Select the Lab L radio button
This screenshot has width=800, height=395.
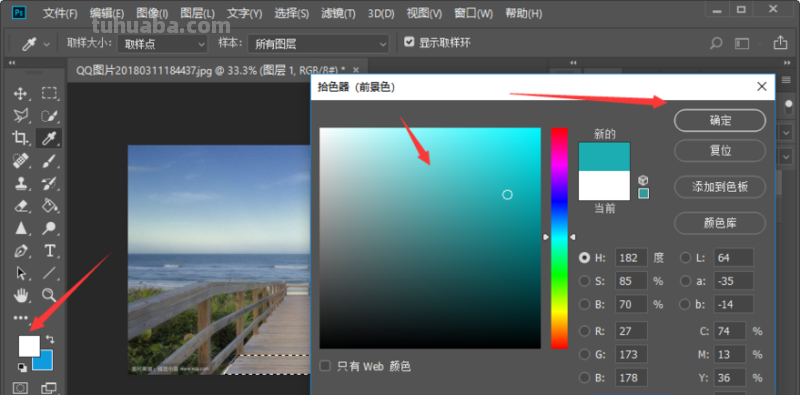pyautogui.click(x=685, y=258)
